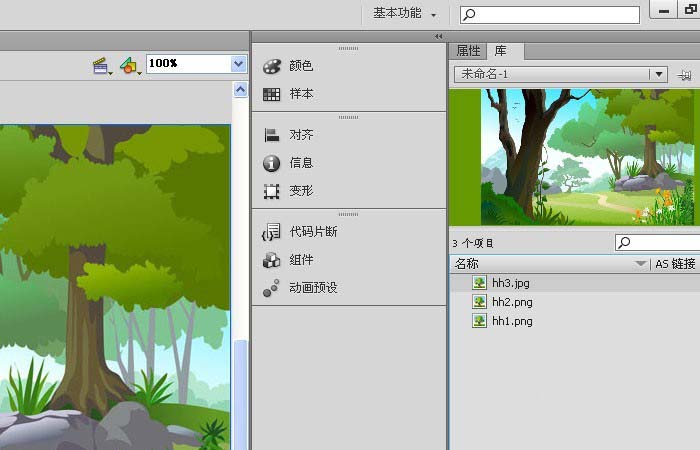The width and height of the screenshot is (700, 450).
Task: Switch to the 属性 properties tab
Action: pyautogui.click(x=468, y=51)
